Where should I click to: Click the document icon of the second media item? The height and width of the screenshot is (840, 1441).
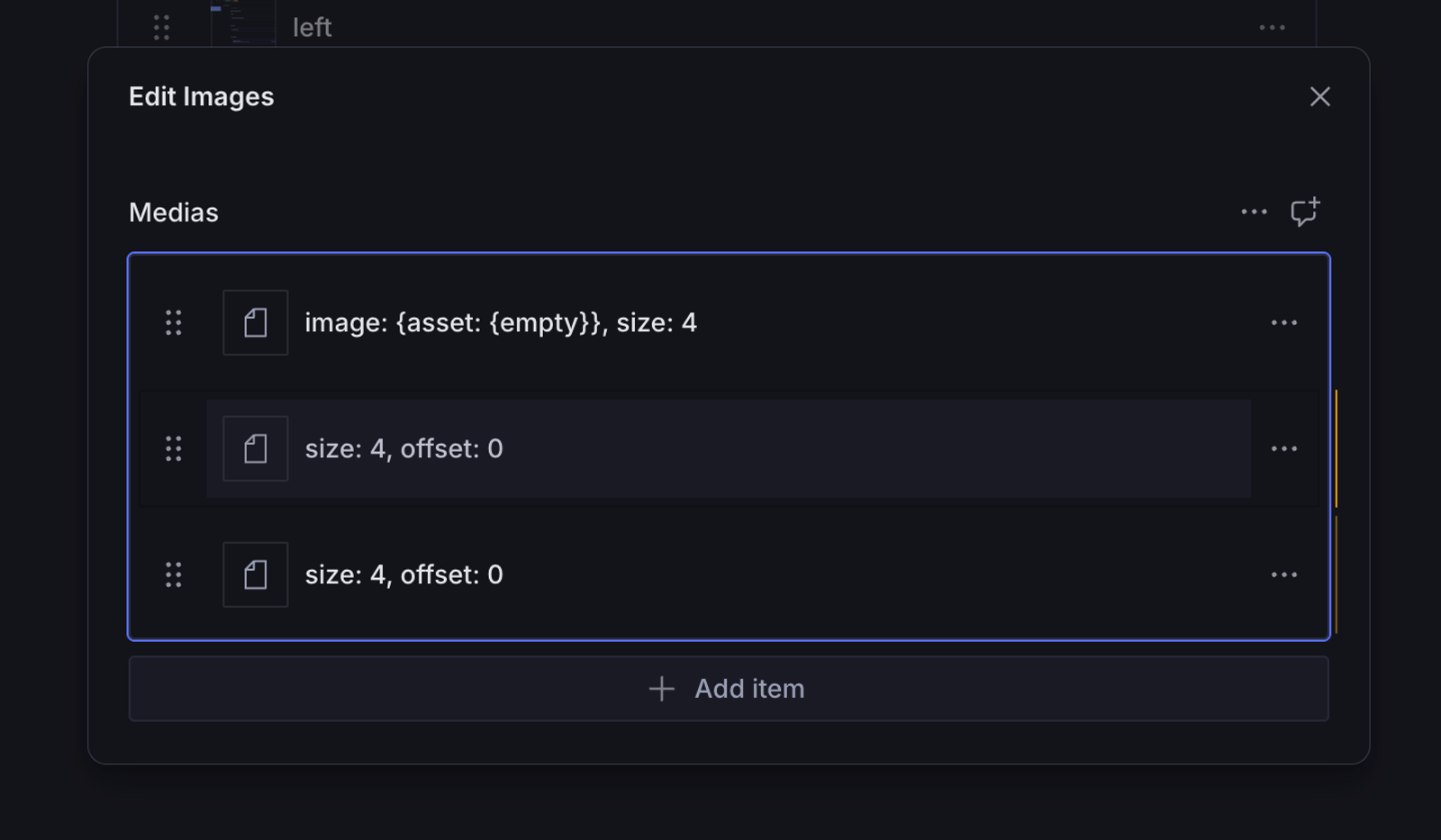point(256,448)
